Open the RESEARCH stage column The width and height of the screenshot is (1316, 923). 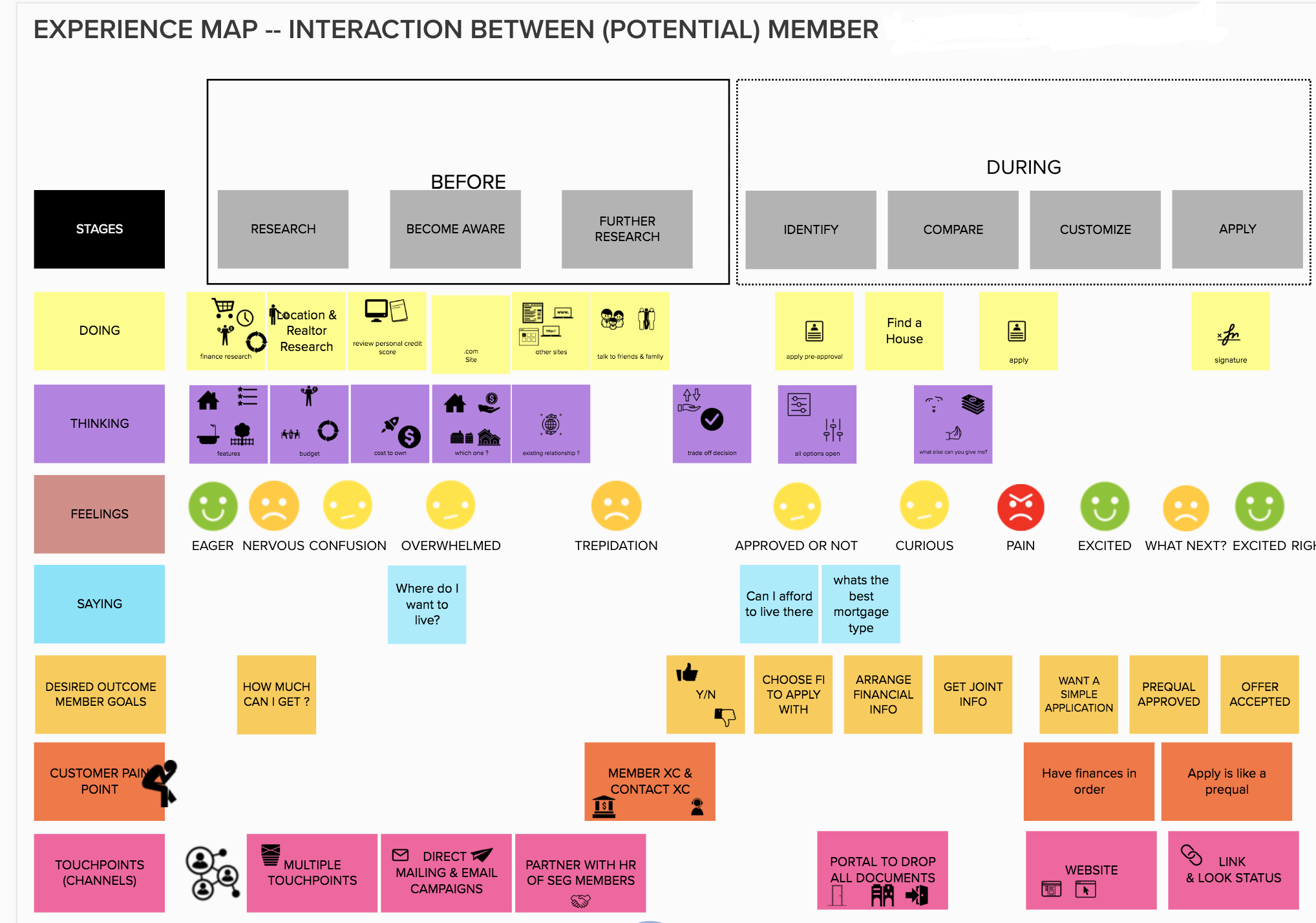tap(283, 229)
